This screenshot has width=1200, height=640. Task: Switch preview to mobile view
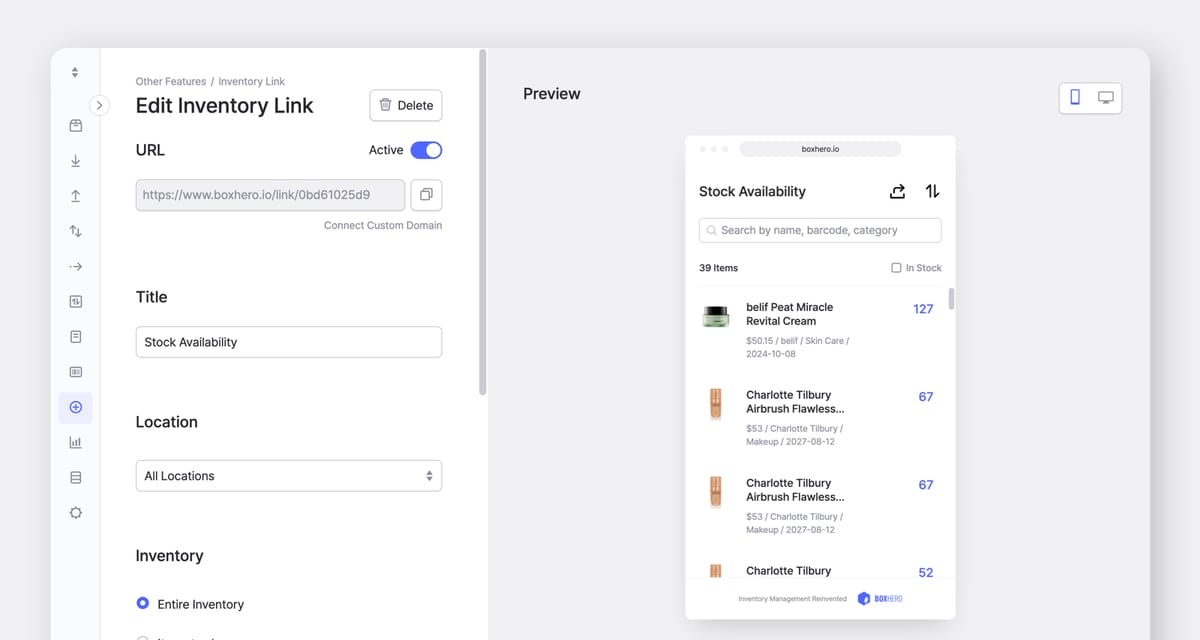click(1075, 97)
